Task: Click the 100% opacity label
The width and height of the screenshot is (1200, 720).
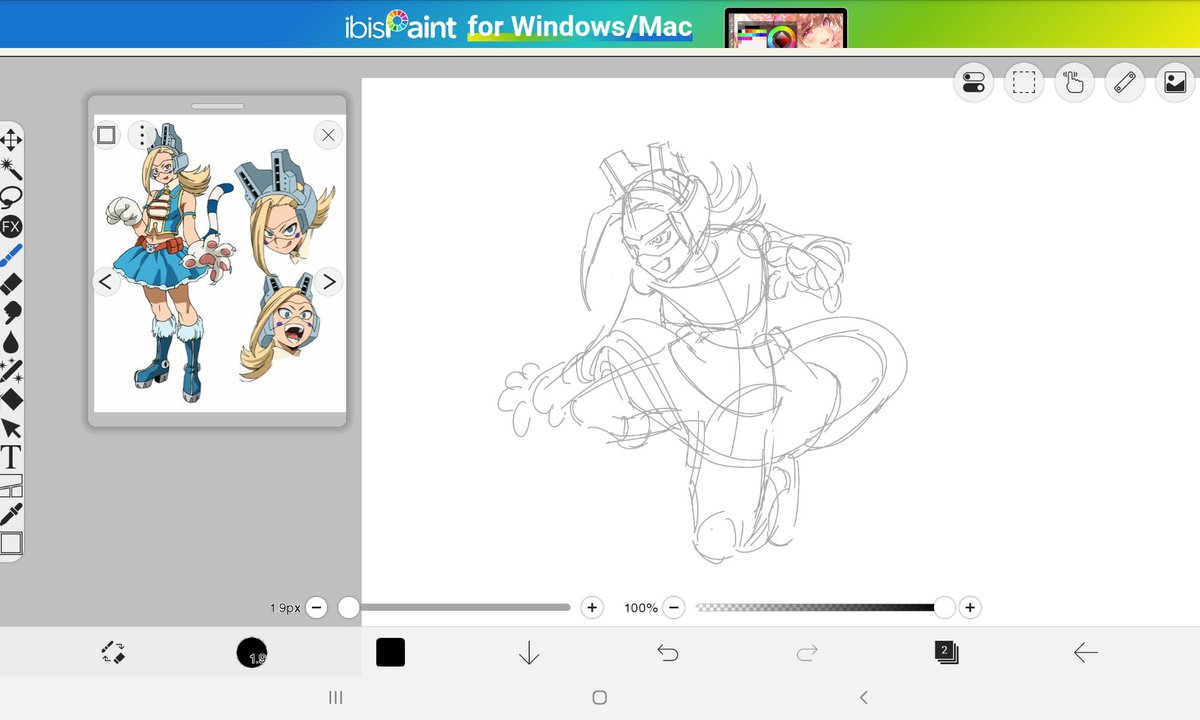Action: click(641, 608)
